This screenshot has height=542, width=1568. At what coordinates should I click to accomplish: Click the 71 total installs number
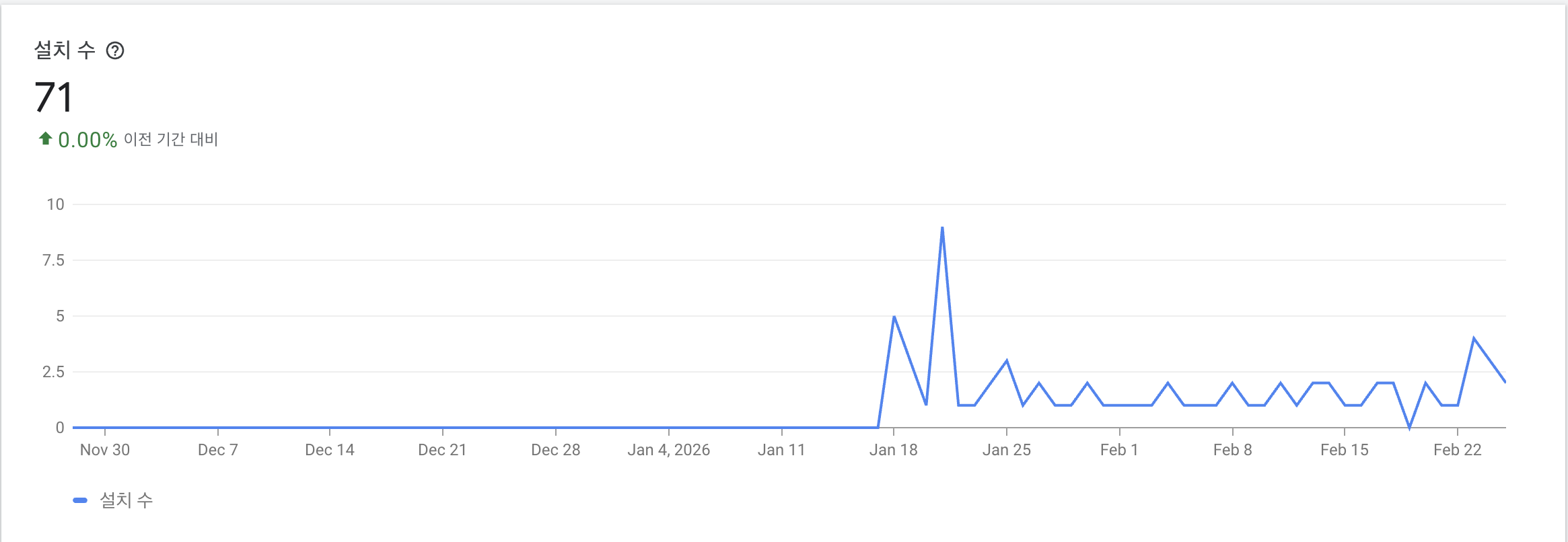53,98
